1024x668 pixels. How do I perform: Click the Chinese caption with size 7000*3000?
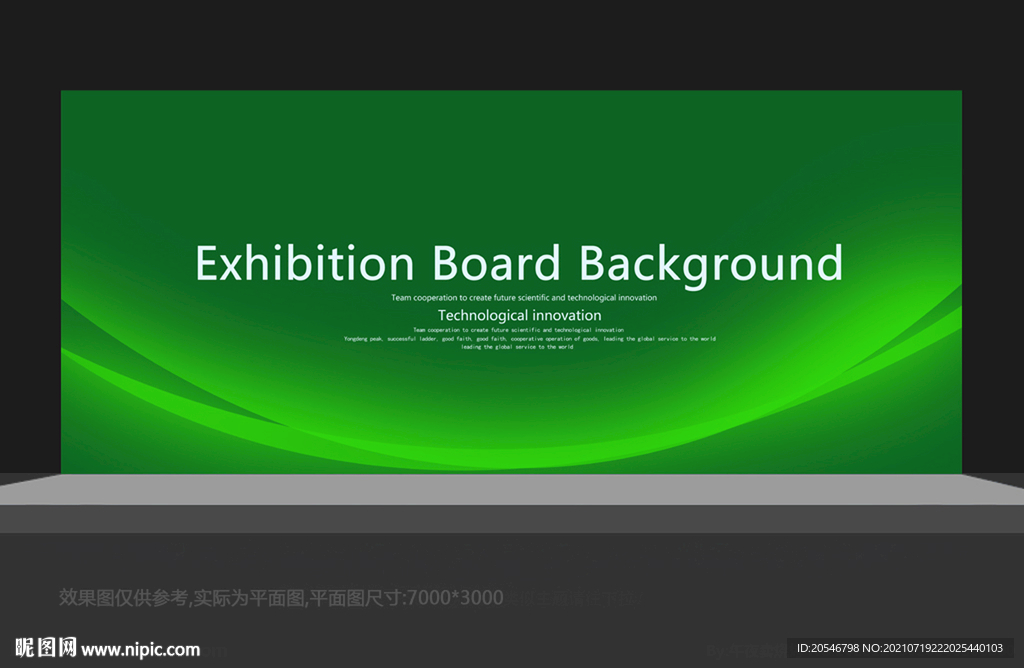(x=281, y=597)
